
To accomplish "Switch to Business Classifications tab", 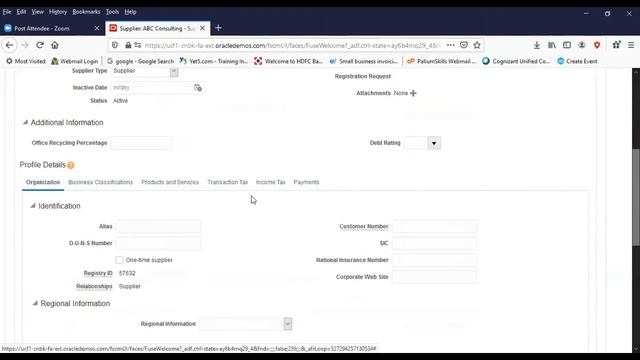I will [x=100, y=182].
